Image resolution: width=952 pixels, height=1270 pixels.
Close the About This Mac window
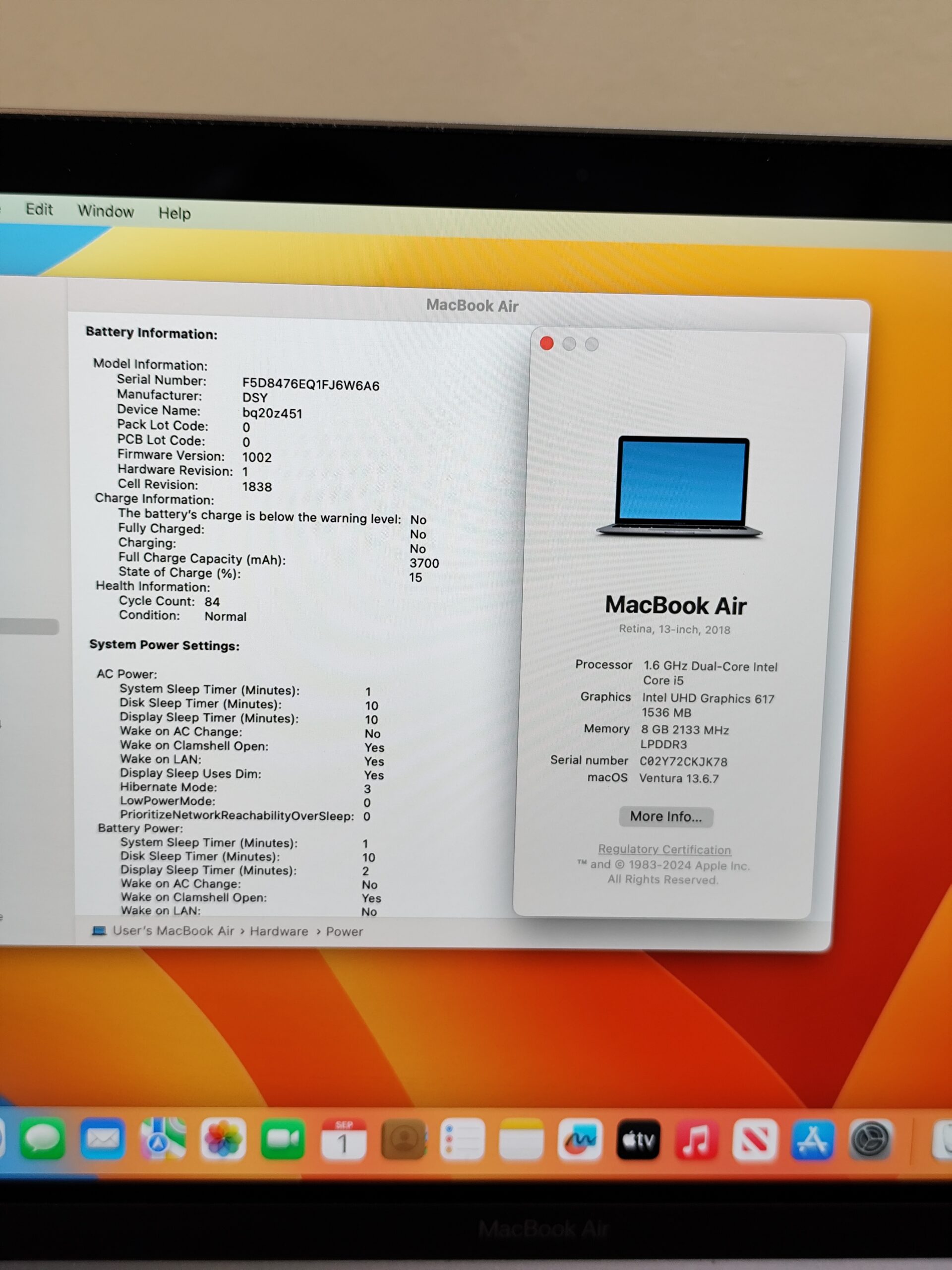pyautogui.click(x=547, y=343)
